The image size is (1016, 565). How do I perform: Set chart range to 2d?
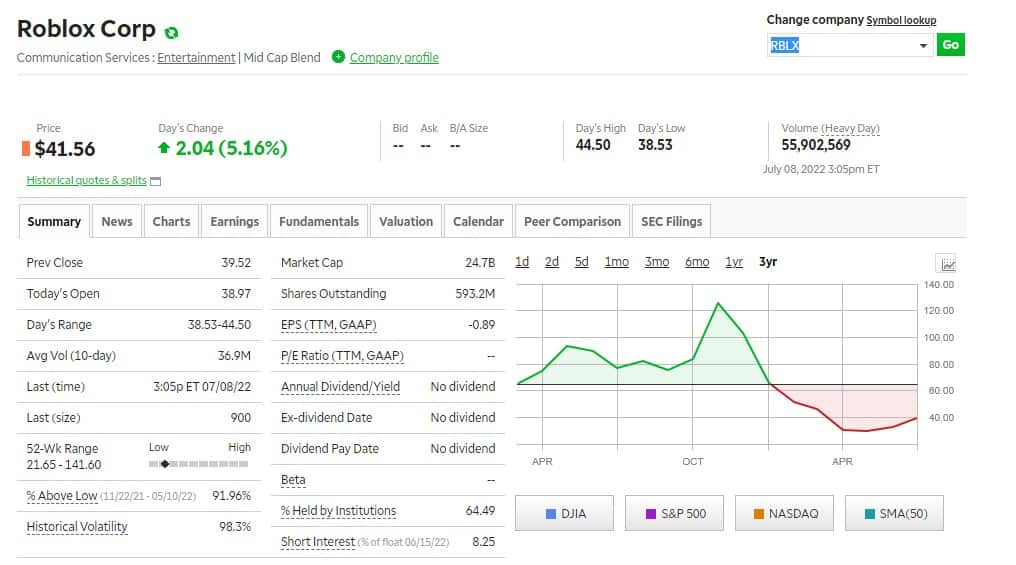(x=551, y=262)
